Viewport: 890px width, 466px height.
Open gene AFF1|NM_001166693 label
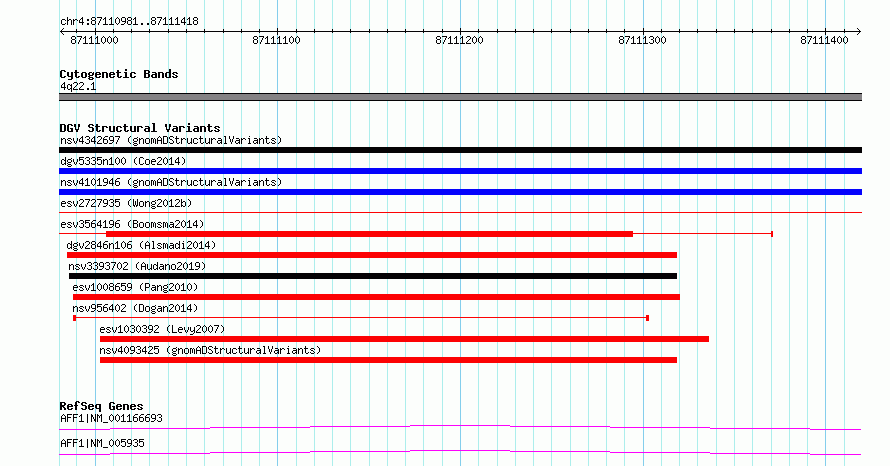coord(111,418)
